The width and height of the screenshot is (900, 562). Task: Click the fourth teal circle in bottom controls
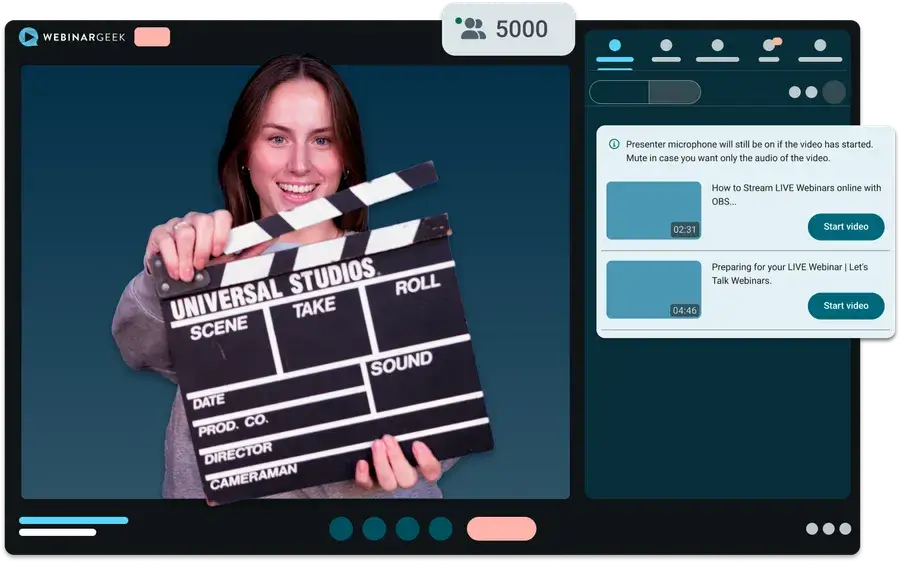click(440, 529)
